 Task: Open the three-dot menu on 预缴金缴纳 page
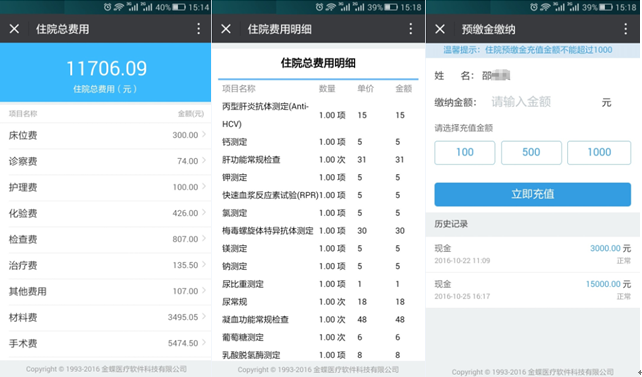[626, 29]
